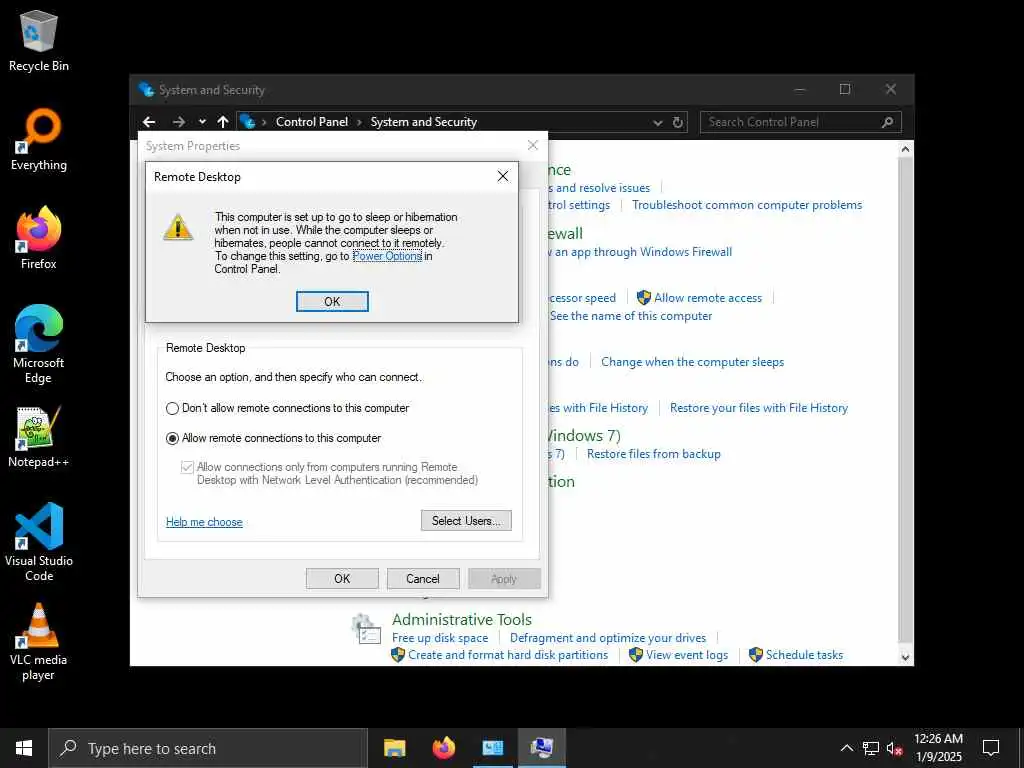Click the shield icon beside Schedule tasks
1024x768 pixels.
756,655
